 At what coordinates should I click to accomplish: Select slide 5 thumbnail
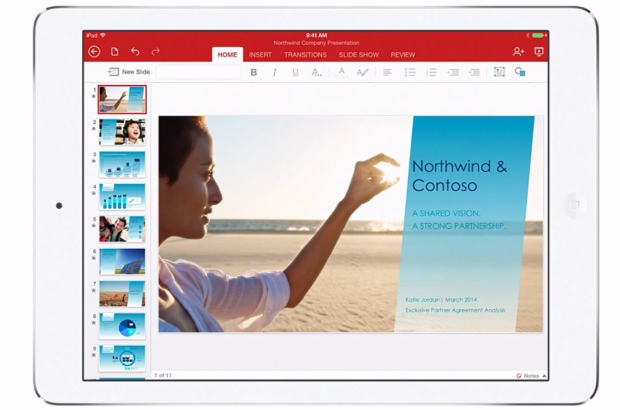[x=122, y=228]
